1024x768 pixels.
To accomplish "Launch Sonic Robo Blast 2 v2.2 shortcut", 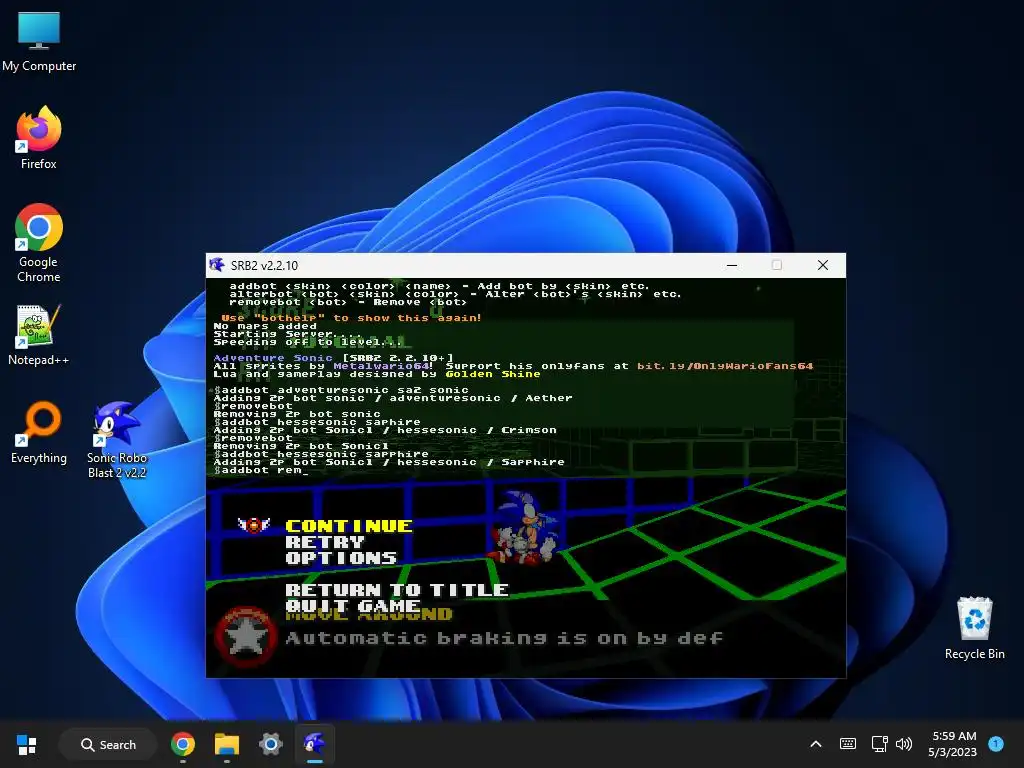I will (x=117, y=440).
